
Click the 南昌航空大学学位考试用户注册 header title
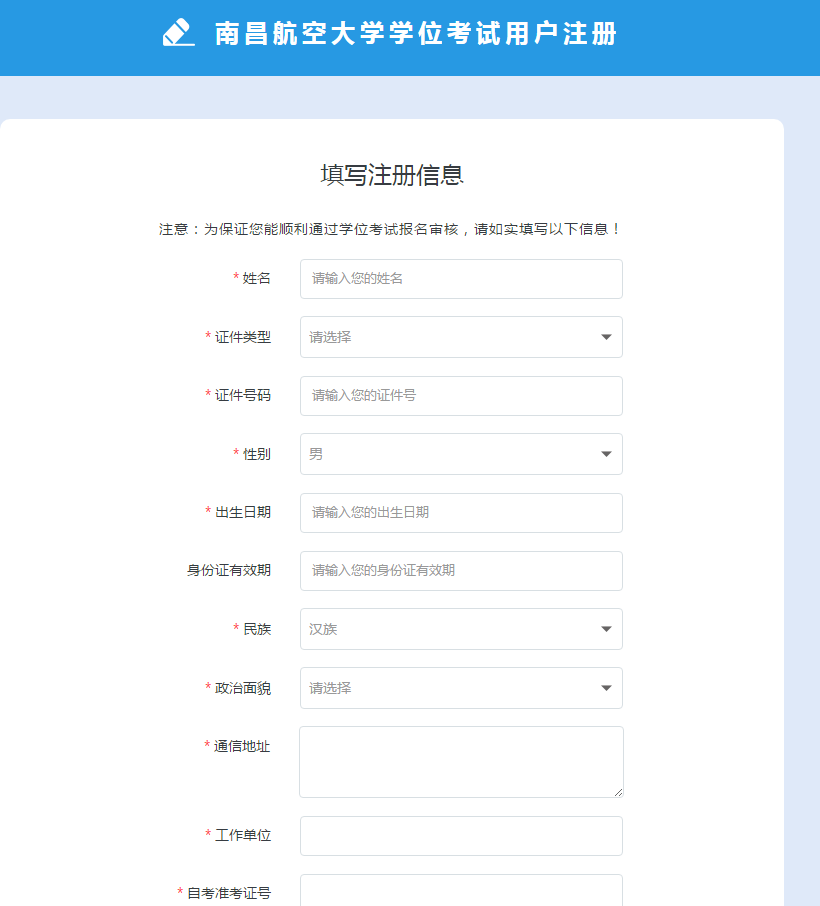click(415, 33)
